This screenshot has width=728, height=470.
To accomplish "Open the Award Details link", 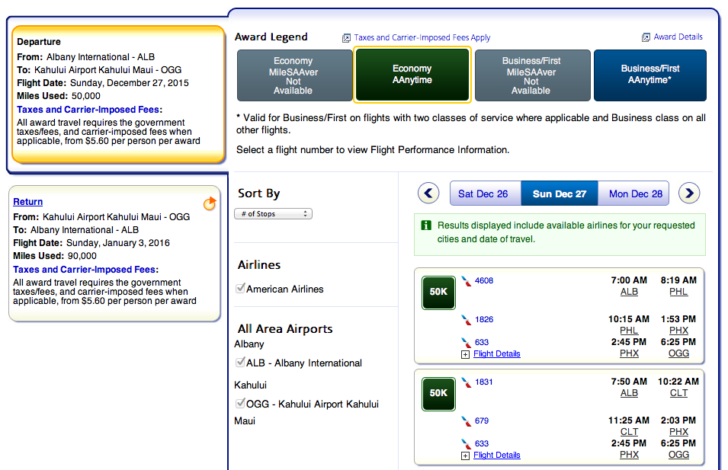I will [678, 37].
